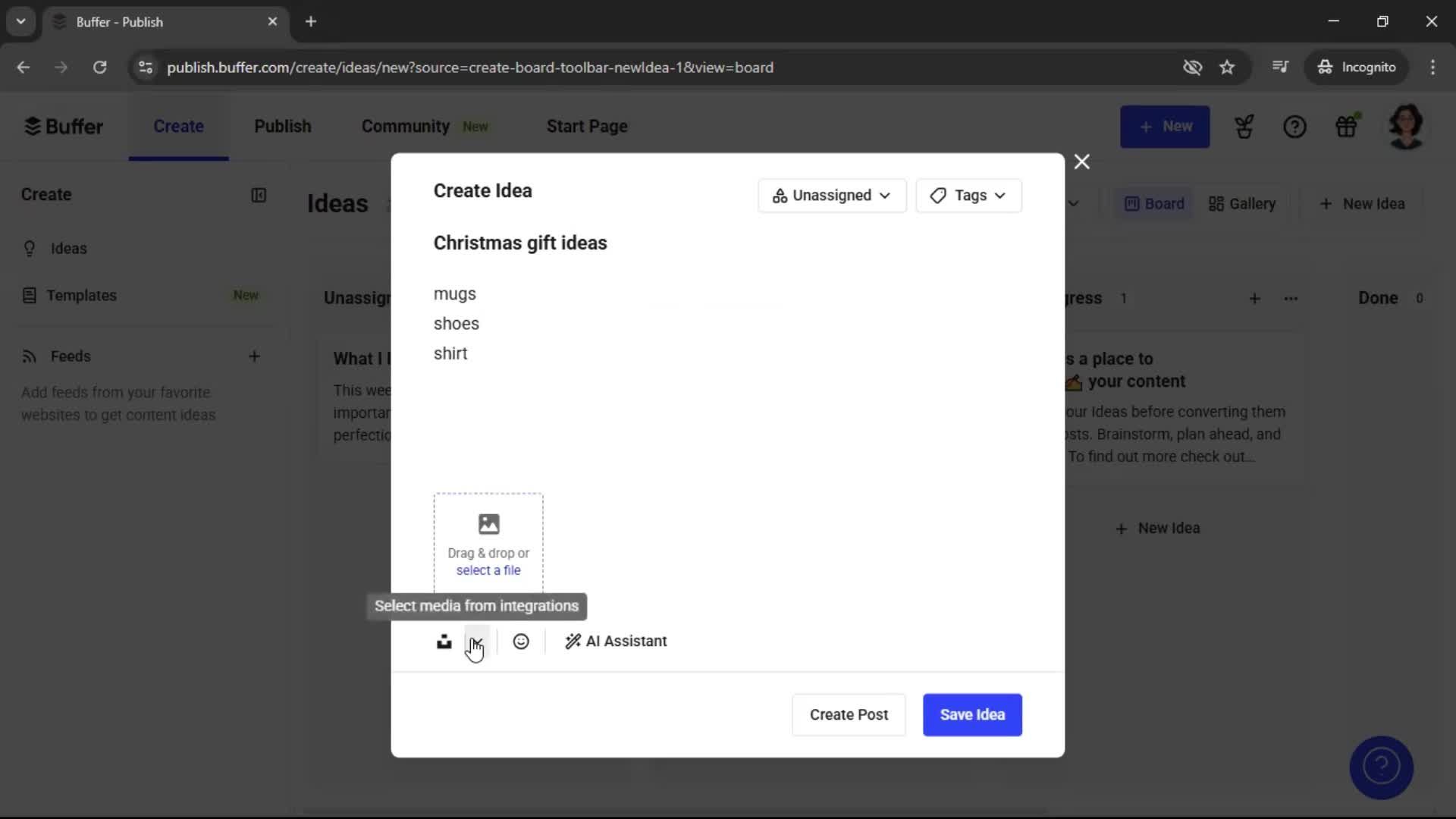Open the profile avatar picture
The width and height of the screenshot is (1456, 819).
[1407, 126]
